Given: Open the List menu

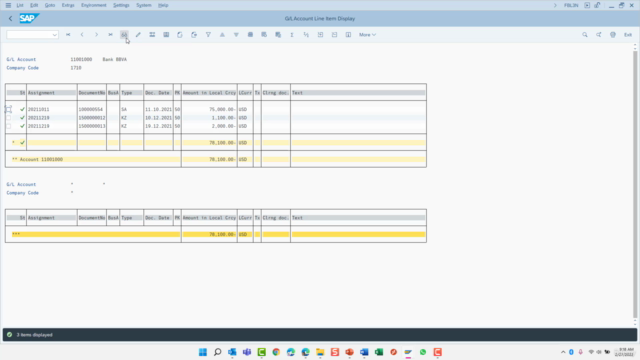Looking at the screenshot, I should click(x=20, y=5).
